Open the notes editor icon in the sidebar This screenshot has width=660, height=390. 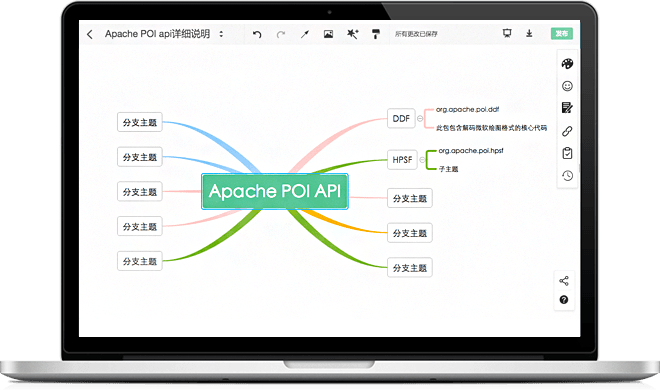pyautogui.click(x=567, y=108)
